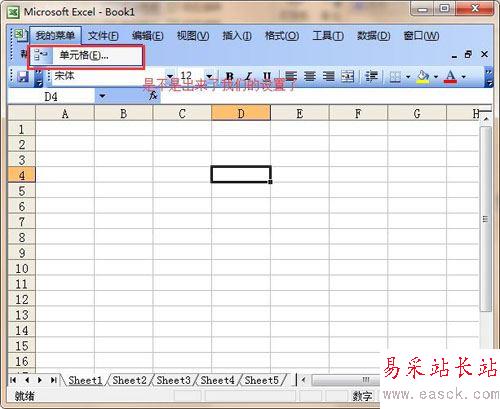The image size is (500, 409).
Task: Click vertical scrollbar up arrow
Action: coord(486,119)
